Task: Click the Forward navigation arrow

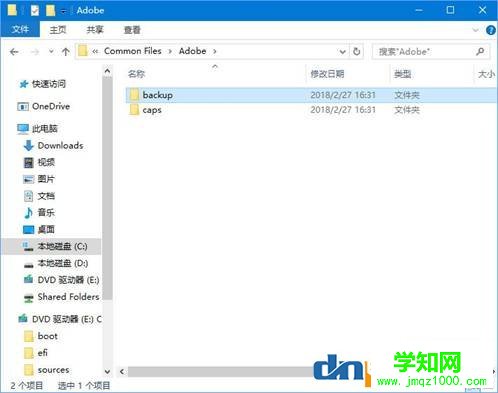Action: point(35,52)
